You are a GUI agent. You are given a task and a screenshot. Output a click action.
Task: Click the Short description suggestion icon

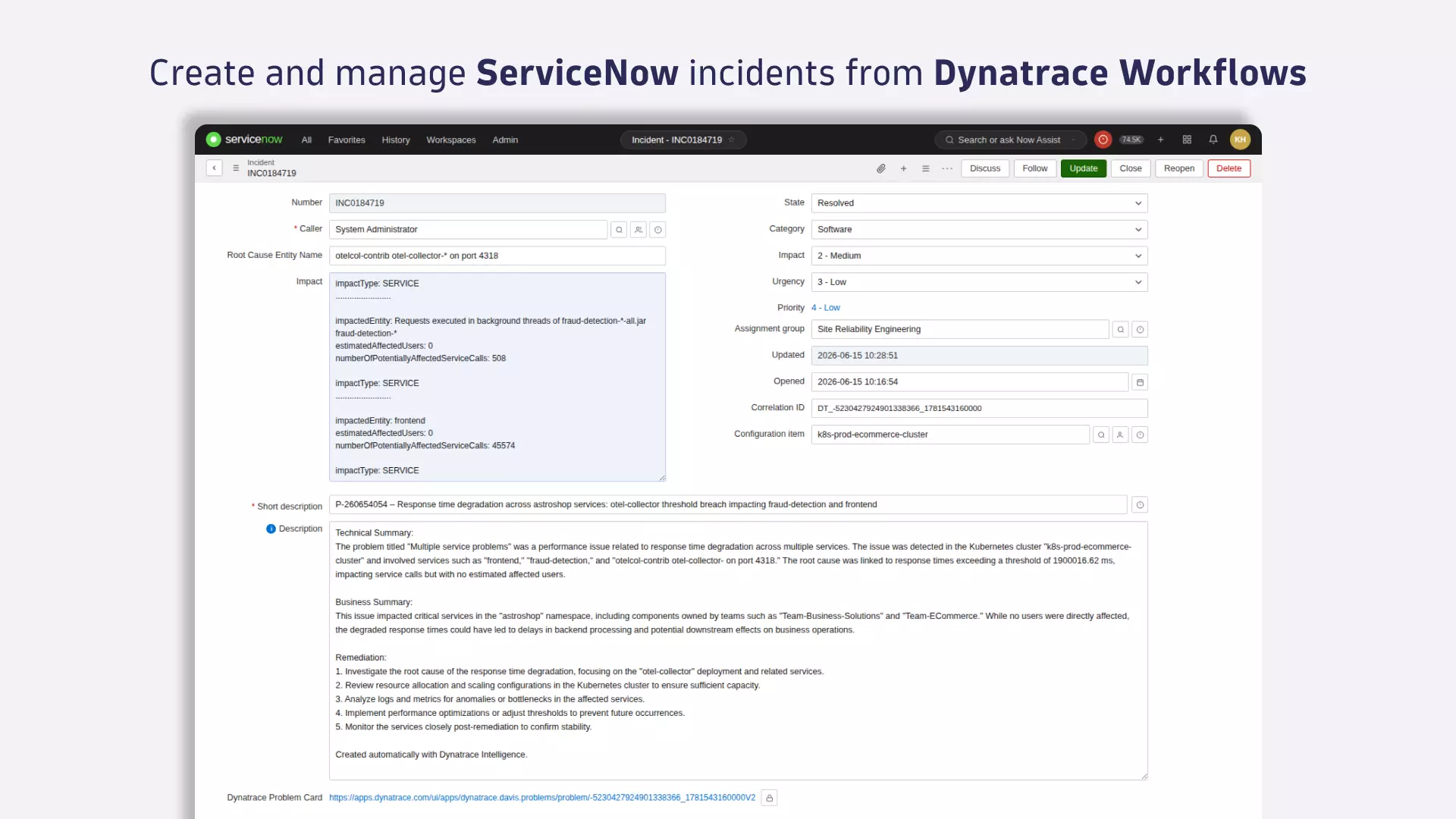coord(1140,505)
